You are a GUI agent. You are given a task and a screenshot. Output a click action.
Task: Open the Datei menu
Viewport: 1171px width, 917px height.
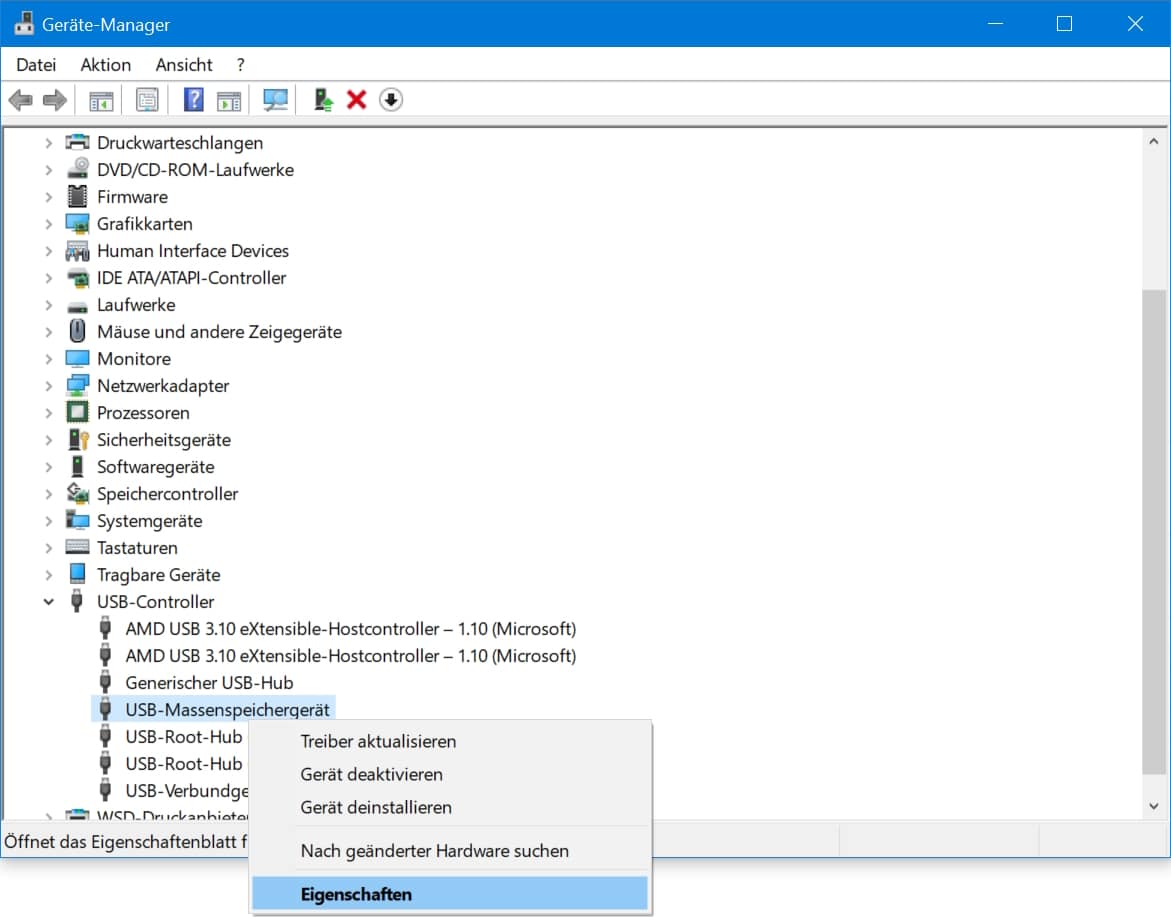[36, 65]
